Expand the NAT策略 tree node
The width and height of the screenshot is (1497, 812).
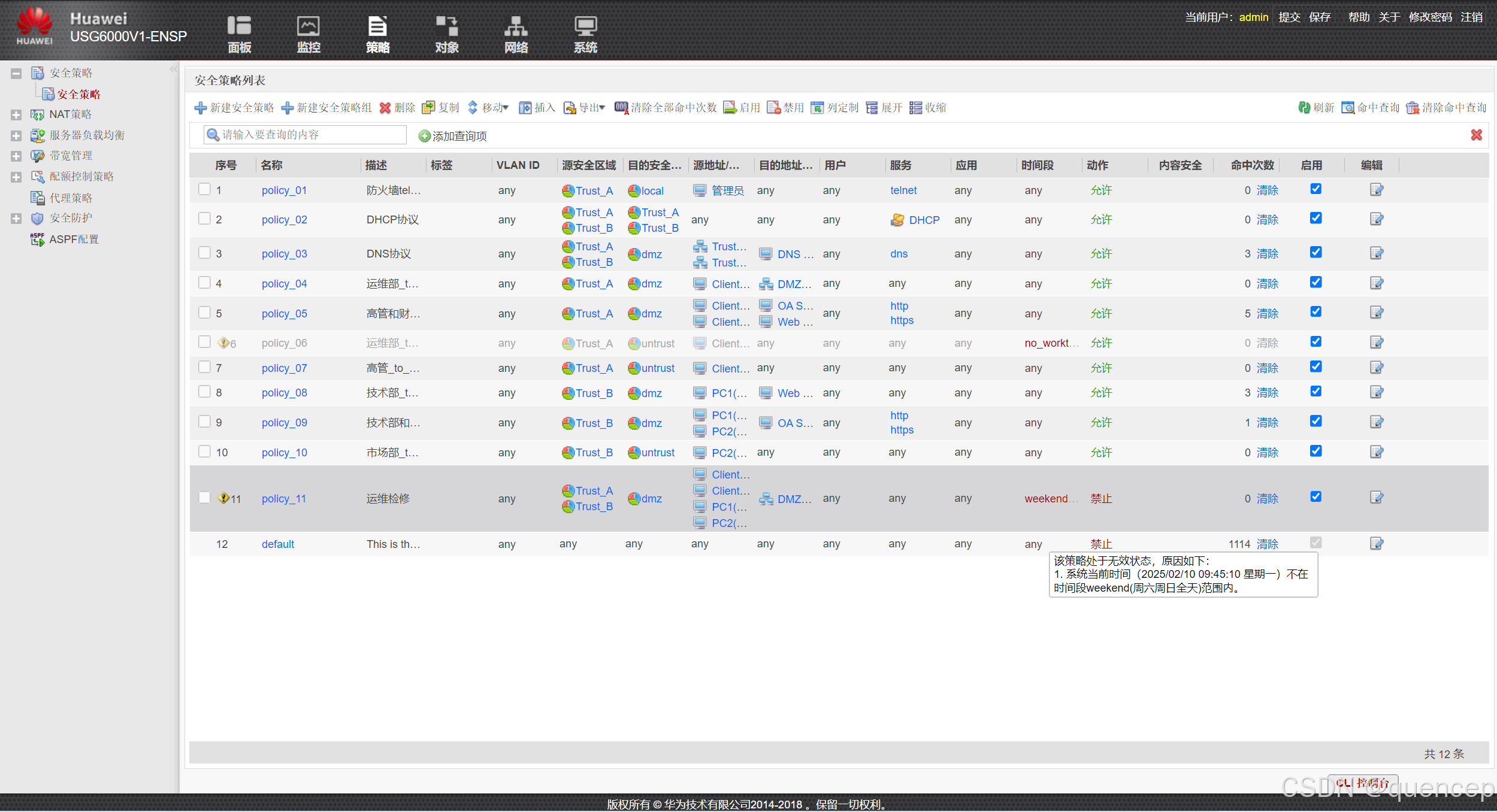pos(16,114)
